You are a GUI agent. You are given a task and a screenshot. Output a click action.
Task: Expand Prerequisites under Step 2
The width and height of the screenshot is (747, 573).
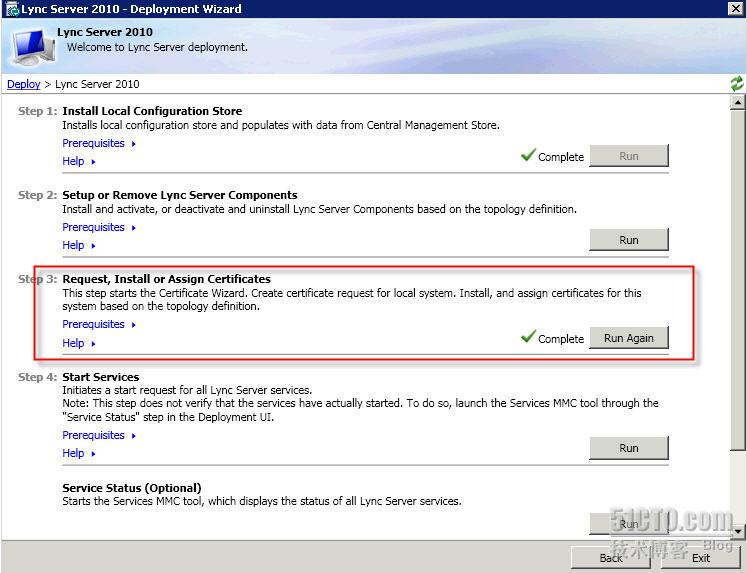(x=99, y=227)
